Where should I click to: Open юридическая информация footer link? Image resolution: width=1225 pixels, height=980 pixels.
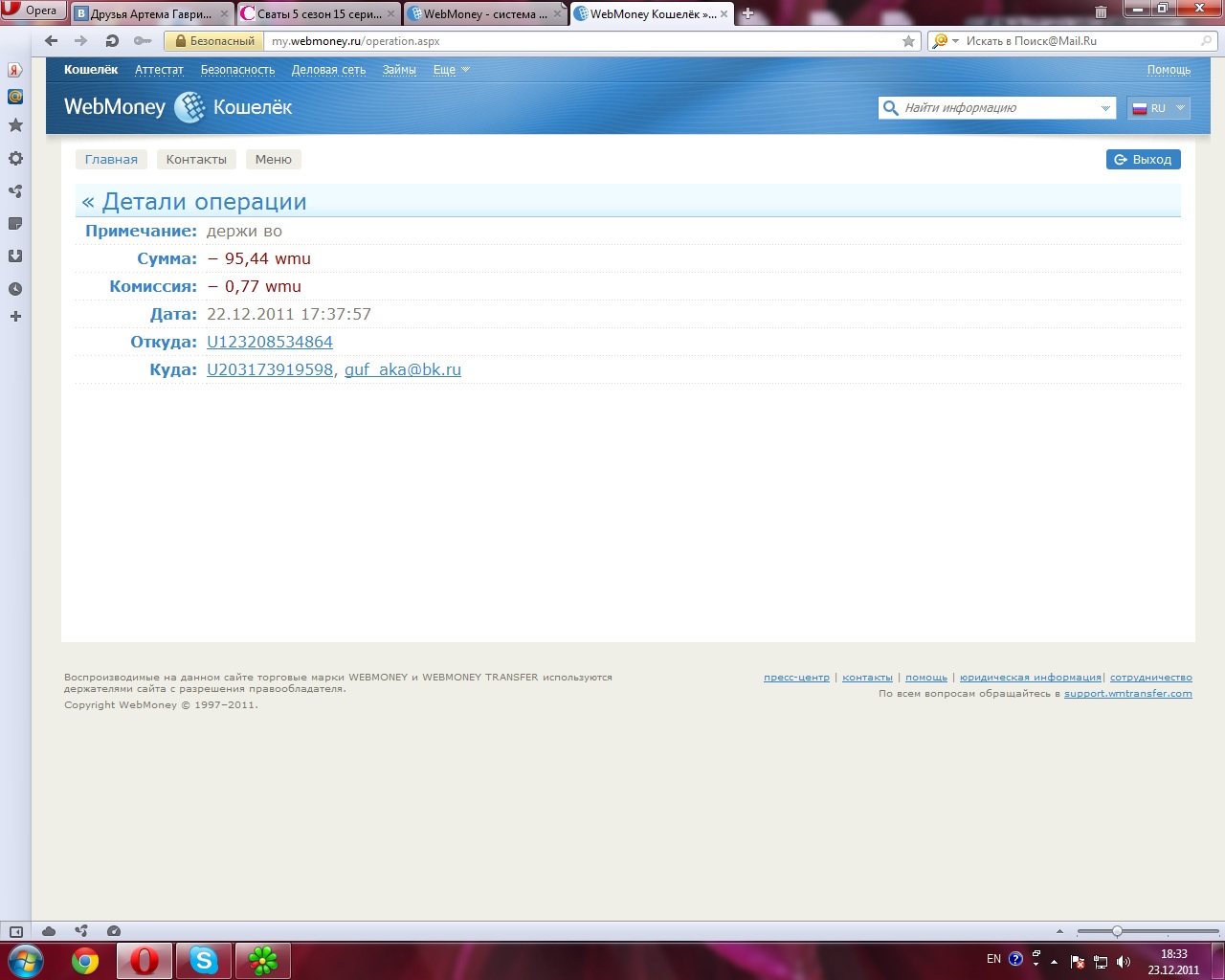1031,678
